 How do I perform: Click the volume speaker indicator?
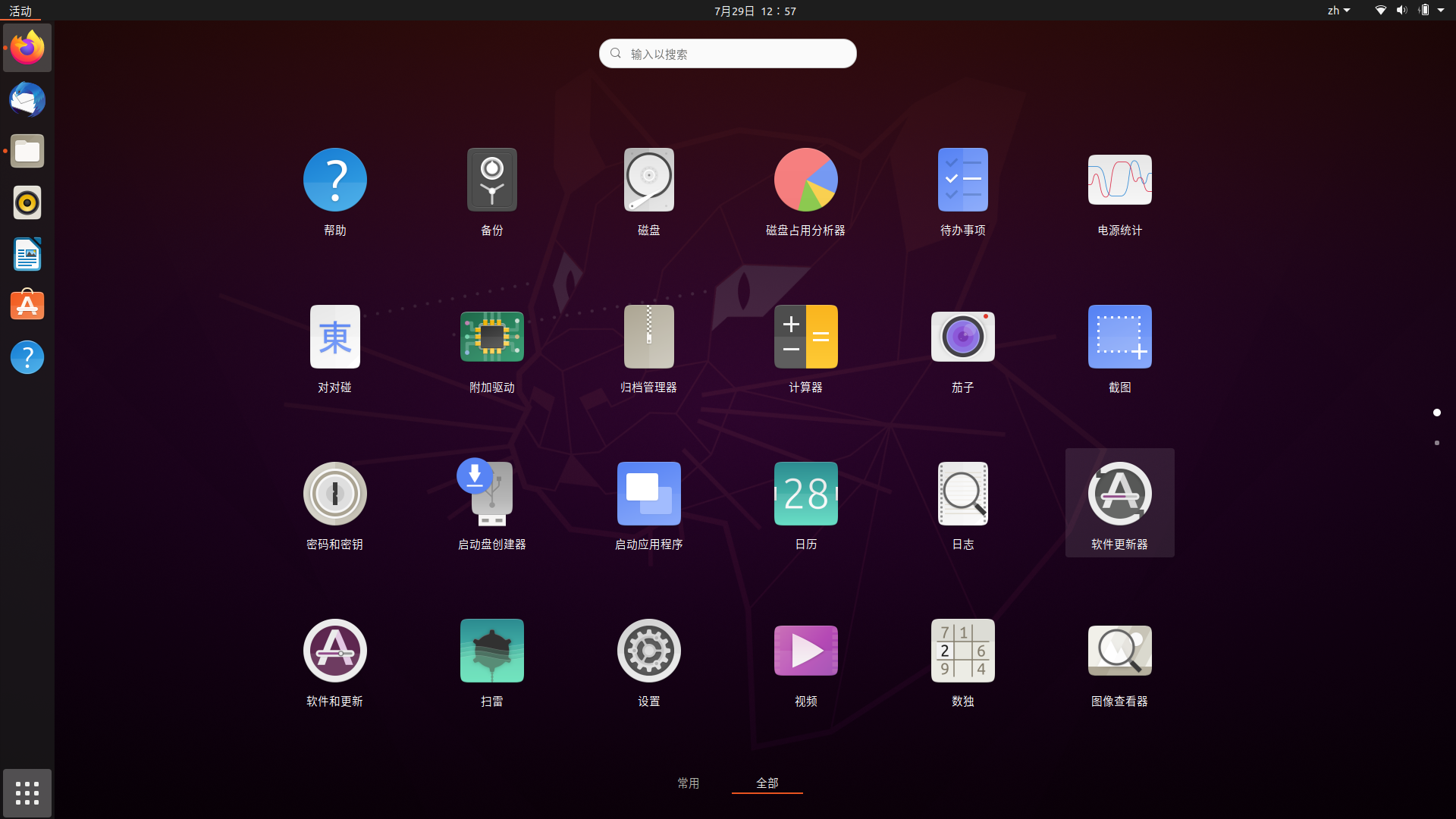tap(1401, 11)
